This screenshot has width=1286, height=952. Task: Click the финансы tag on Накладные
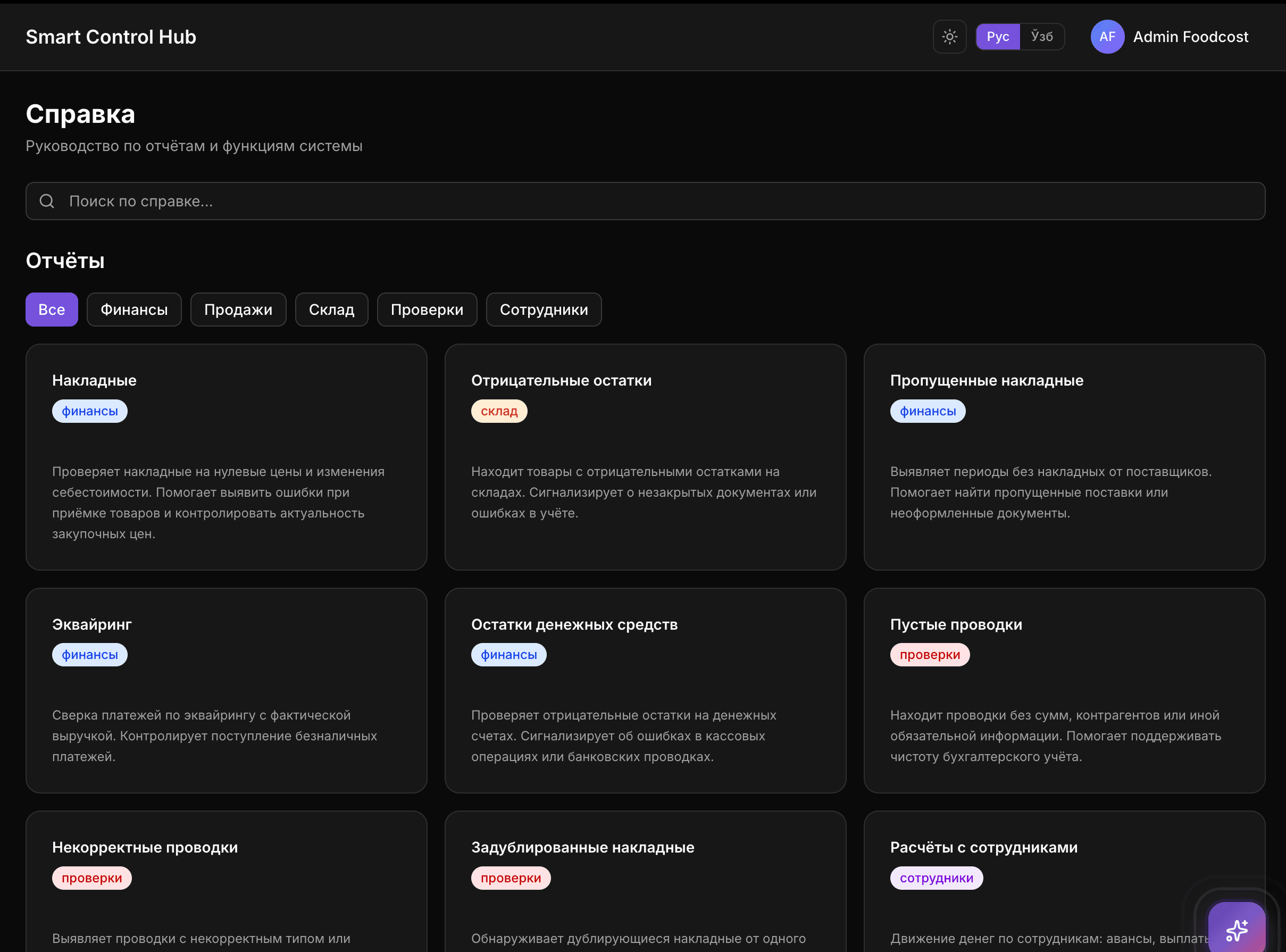(x=90, y=411)
